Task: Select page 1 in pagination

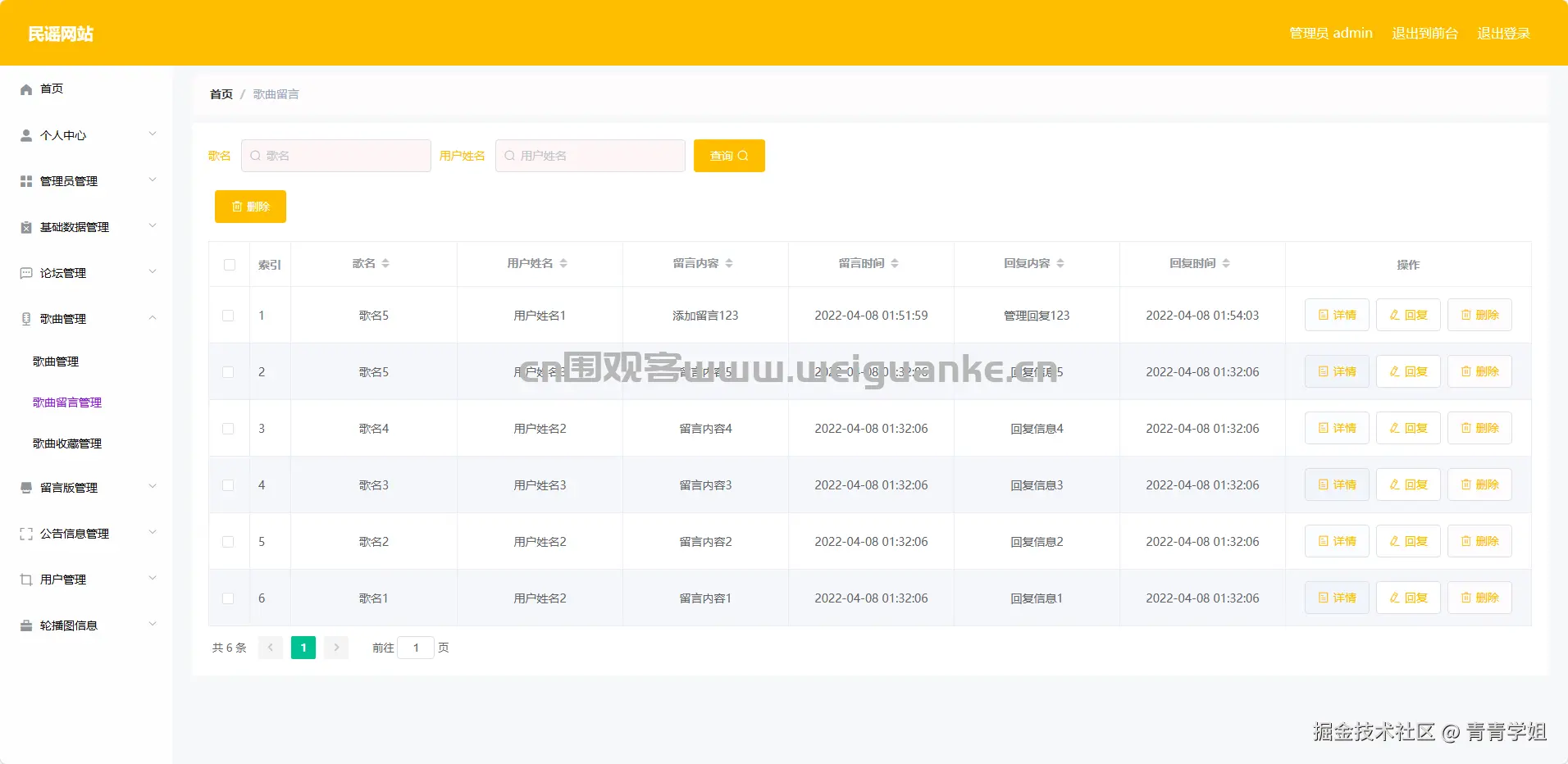Action: click(x=303, y=648)
